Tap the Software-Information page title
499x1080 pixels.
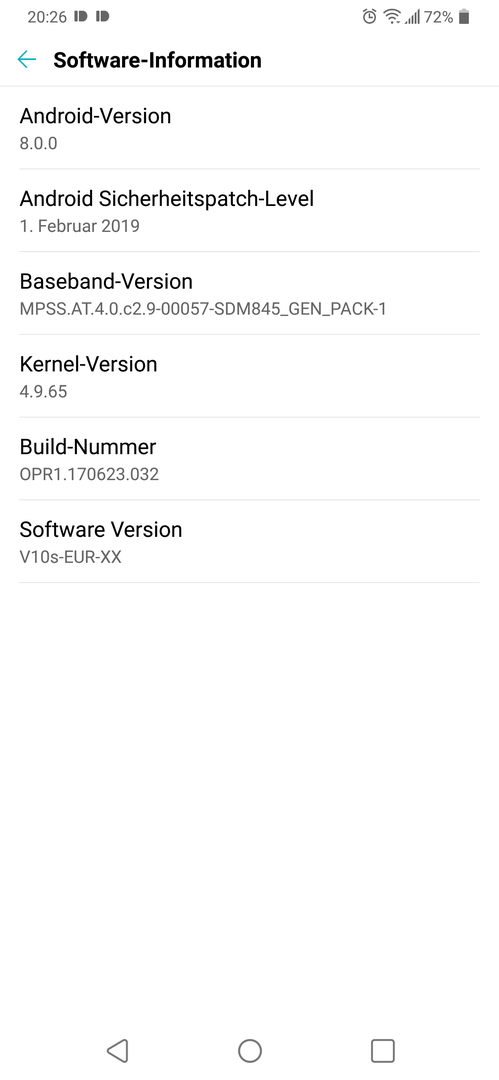tap(157, 60)
